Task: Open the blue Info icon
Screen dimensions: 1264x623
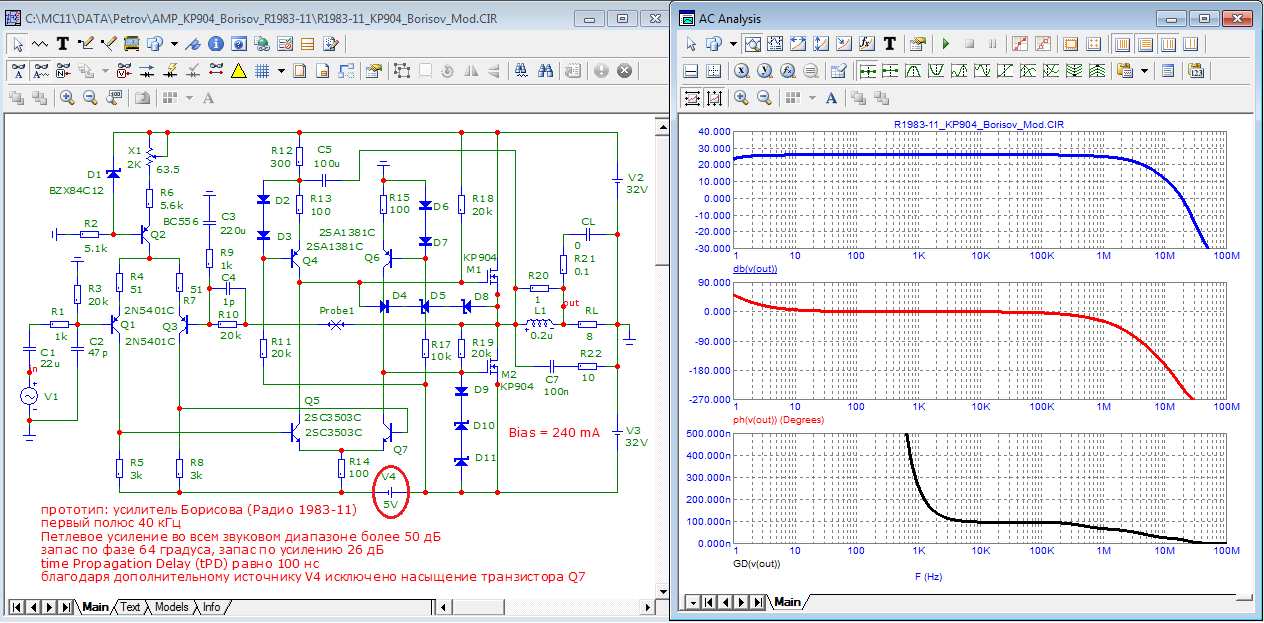Action: (x=217, y=44)
